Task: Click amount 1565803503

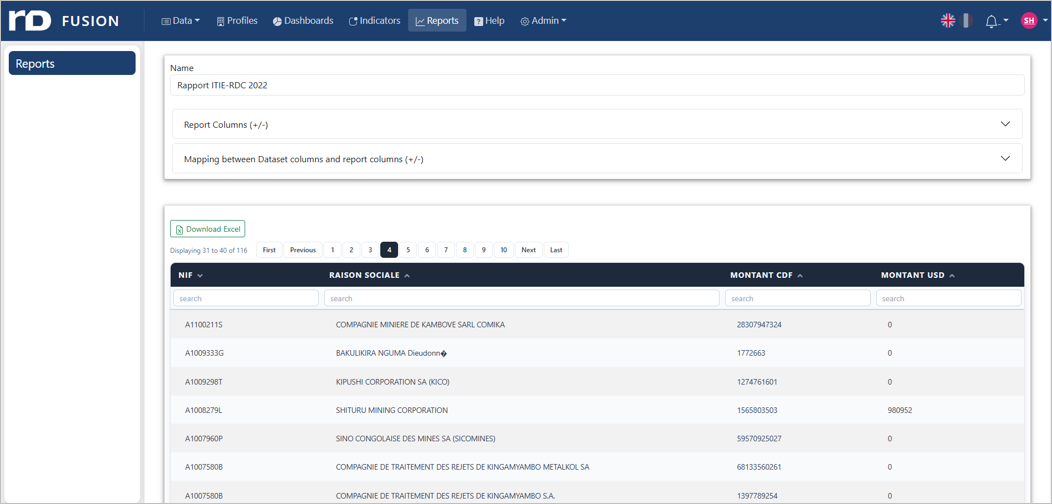Action: click(x=757, y=410)
